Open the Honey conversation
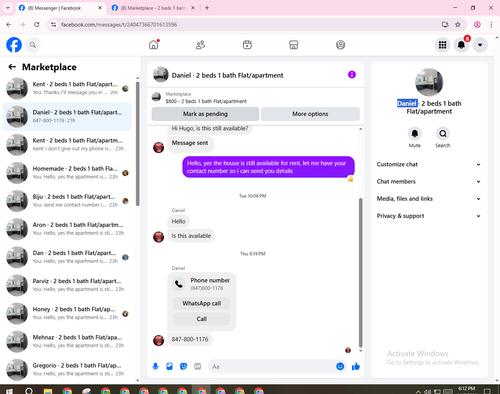Viewport: 500px width, 394px height. (67, 313)
